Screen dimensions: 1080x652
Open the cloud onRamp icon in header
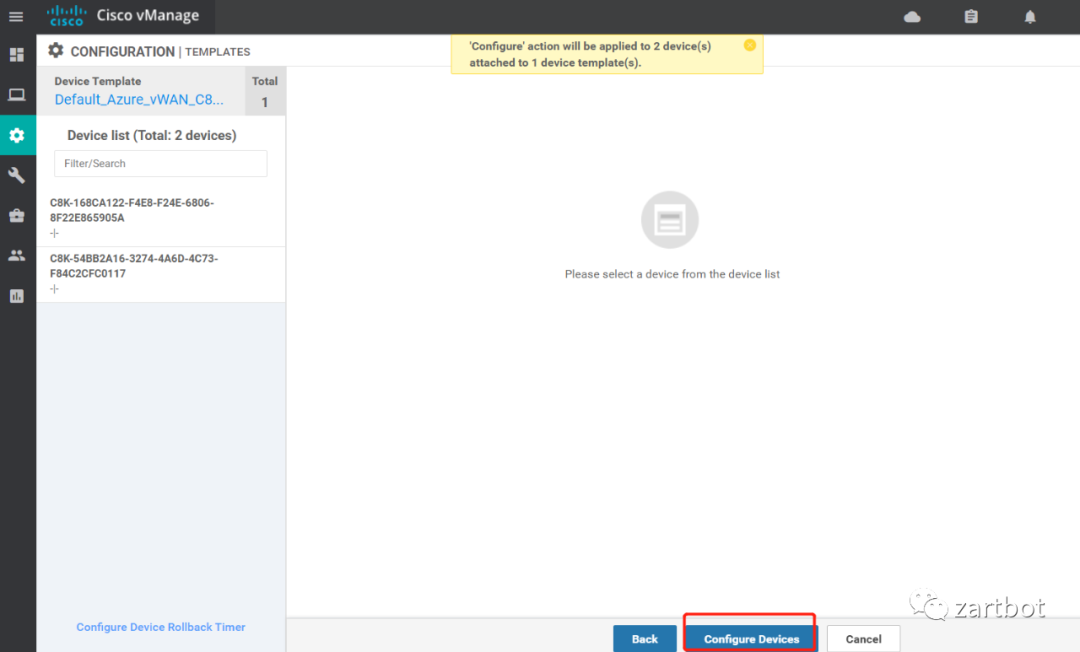tap(912, 17)
